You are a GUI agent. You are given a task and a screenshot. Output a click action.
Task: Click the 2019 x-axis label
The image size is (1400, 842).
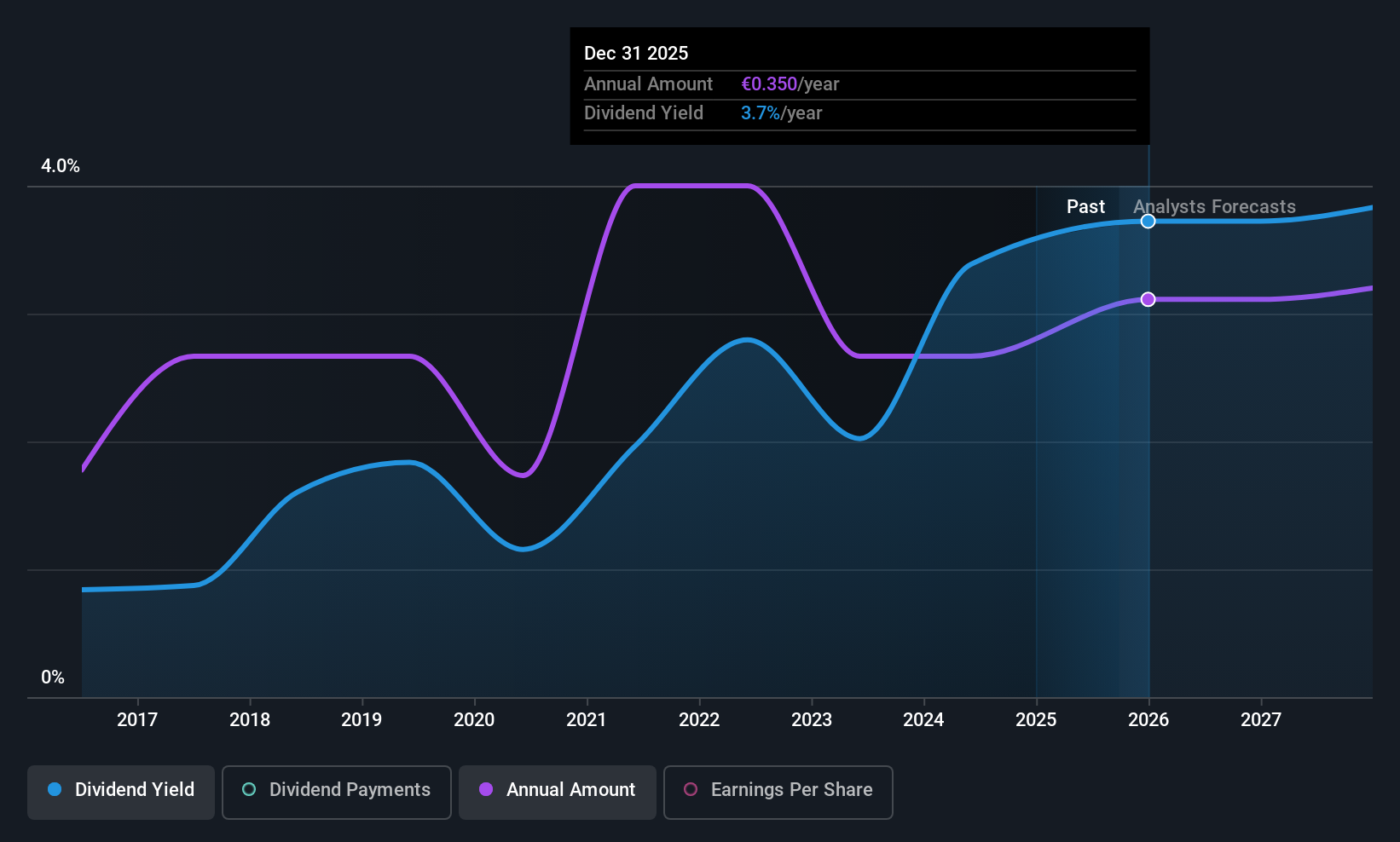(x=362, y=720)
